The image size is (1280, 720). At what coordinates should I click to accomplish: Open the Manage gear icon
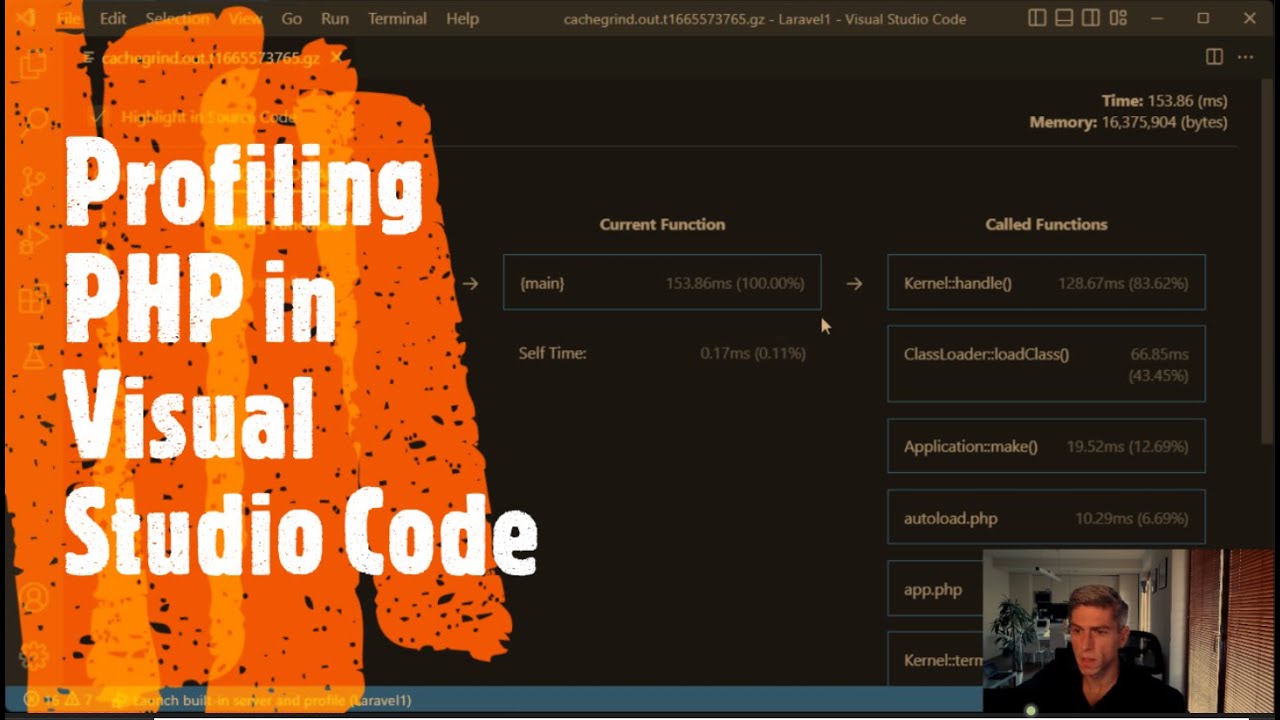click(x=34, y=656)
